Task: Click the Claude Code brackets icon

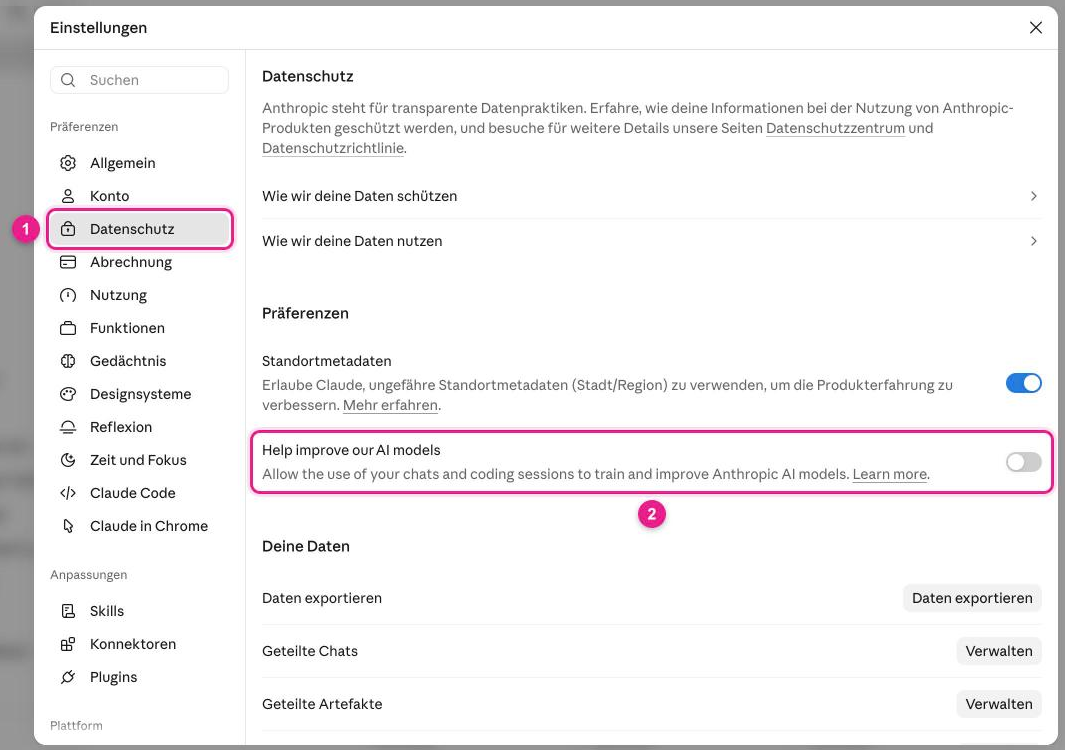Action: pos(68,493)
